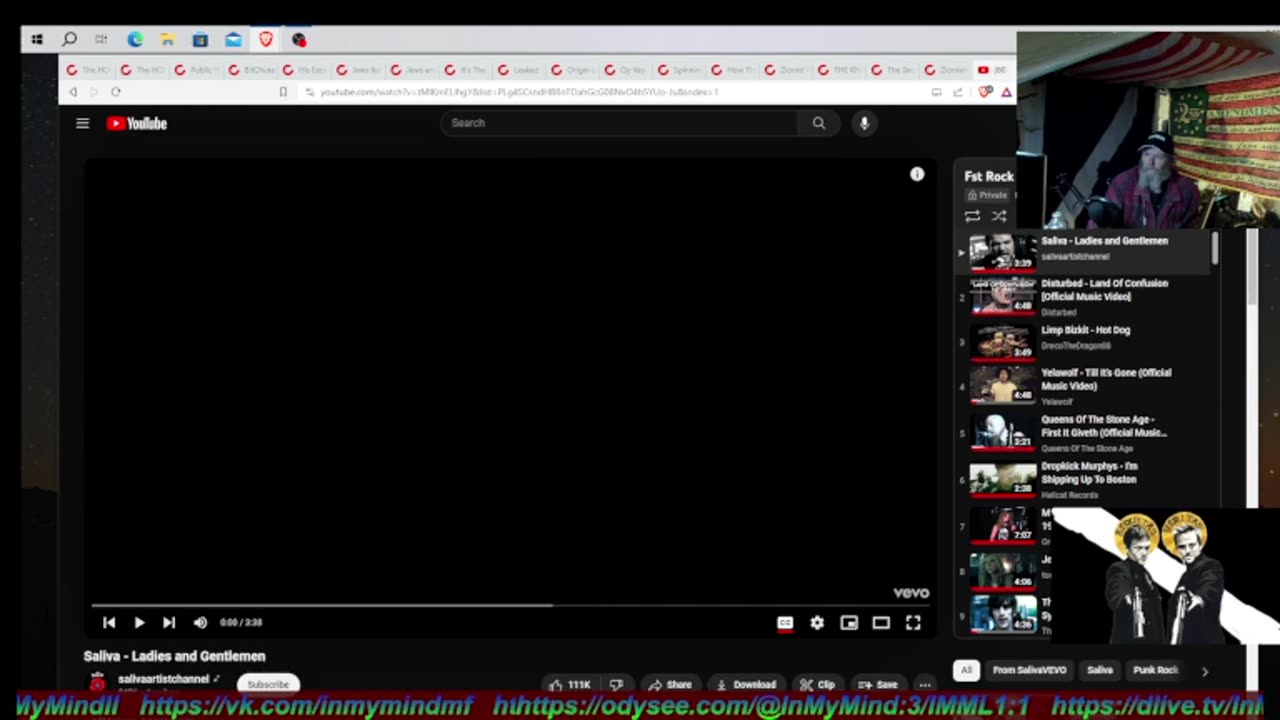
Task: Select the Saliva filter chip
Action: [x=1100, y=670]
